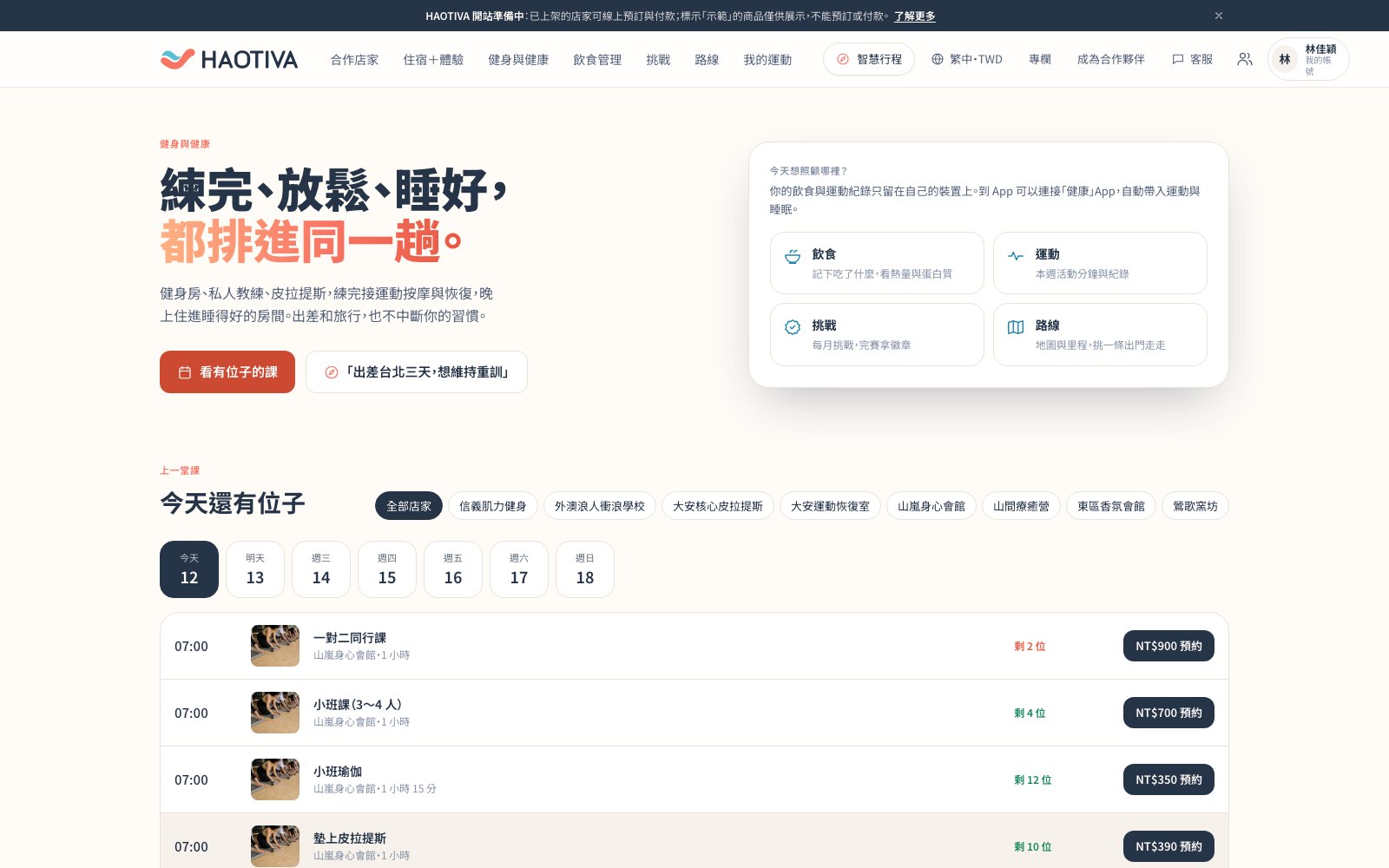Select the 全部店家 filter chip
The image size is (1389, 868).
tap(409, 506)
